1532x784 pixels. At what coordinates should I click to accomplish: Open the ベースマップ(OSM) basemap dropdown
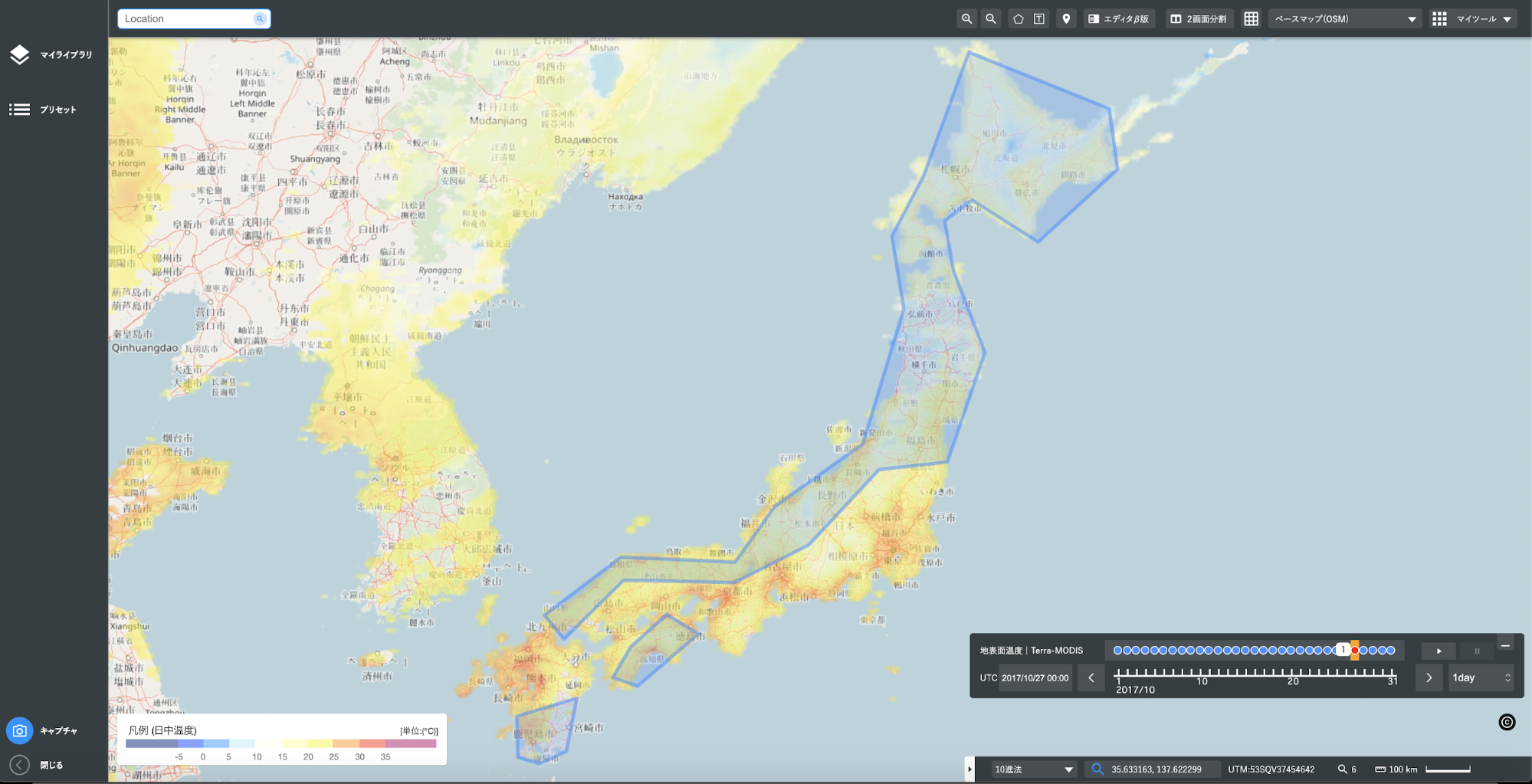[x=1345, y=19]
